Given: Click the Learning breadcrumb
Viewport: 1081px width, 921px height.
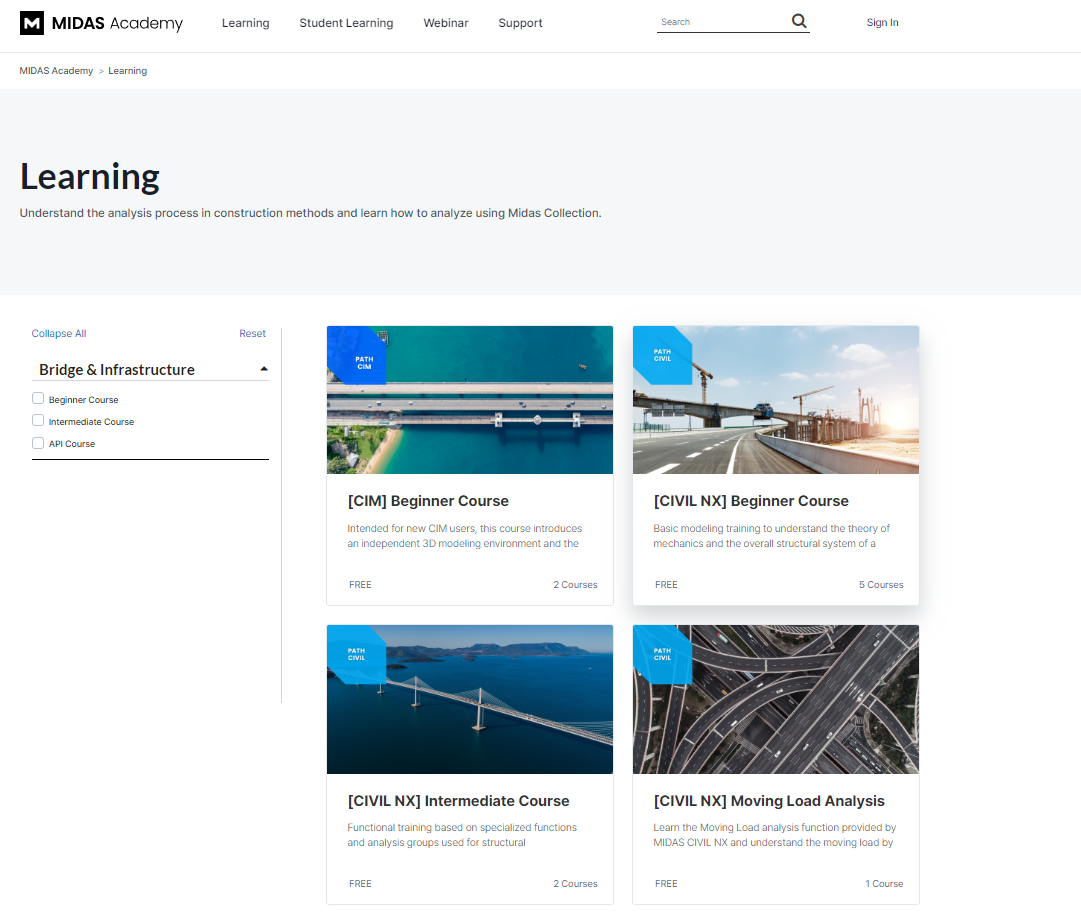Looking at the screenshot, I should (x=128, y=71).
